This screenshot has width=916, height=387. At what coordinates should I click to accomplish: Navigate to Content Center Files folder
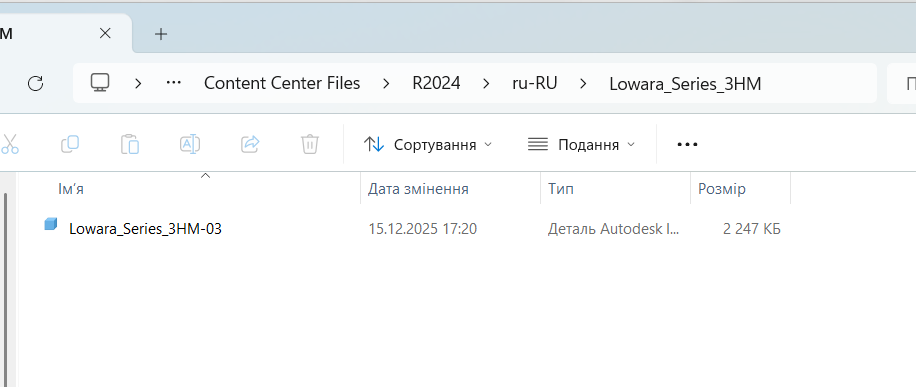click(282, 84)
